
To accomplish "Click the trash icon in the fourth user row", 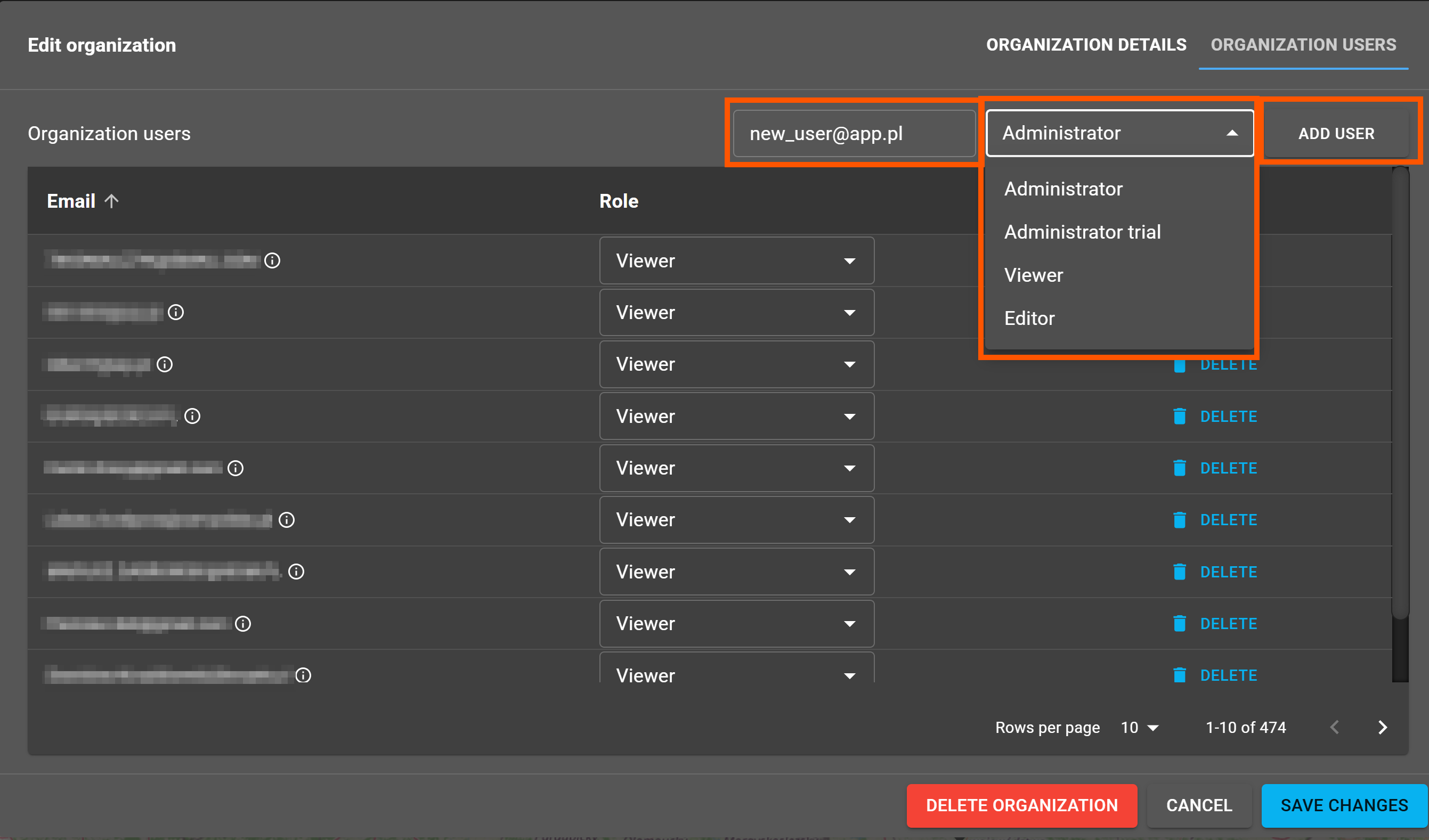I will click(x=1180, y=416).
